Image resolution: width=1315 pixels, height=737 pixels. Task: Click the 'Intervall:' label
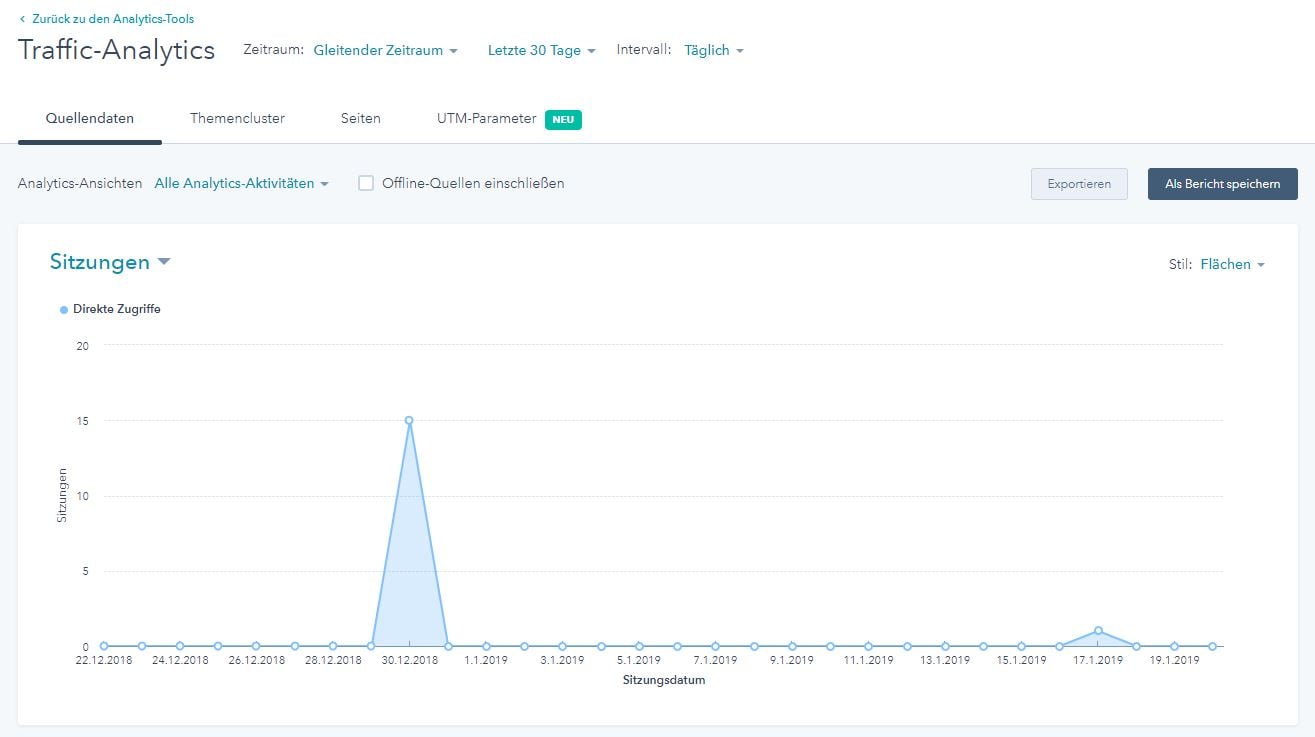point(644,49)
